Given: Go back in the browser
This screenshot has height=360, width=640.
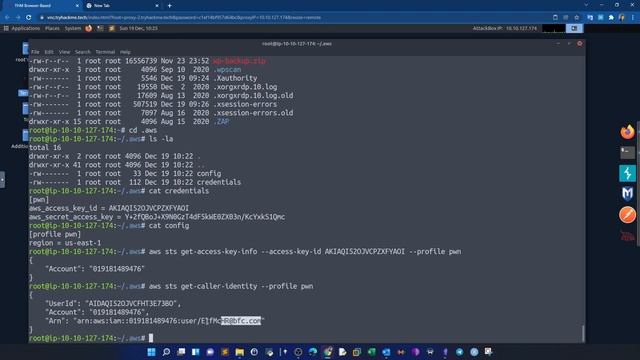Looking at the screenshot, I should pyautogui.click(x=7, y=18).
